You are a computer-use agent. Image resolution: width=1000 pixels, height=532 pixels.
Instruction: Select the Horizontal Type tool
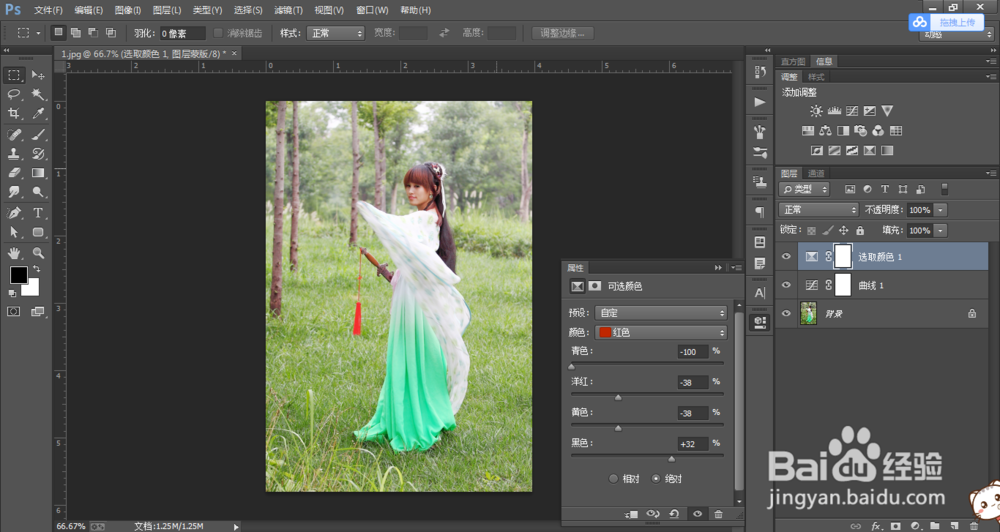[x=38, y=213]
